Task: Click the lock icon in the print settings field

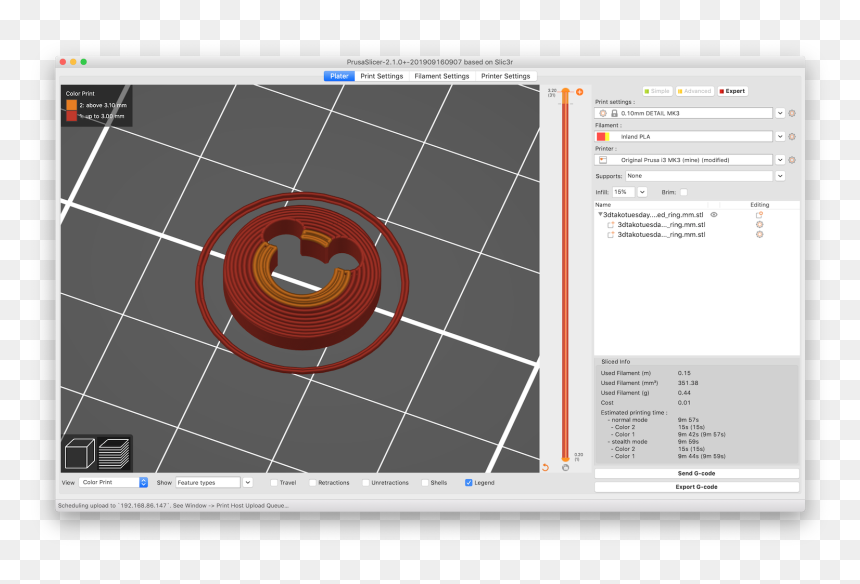Action: point(614,113)
